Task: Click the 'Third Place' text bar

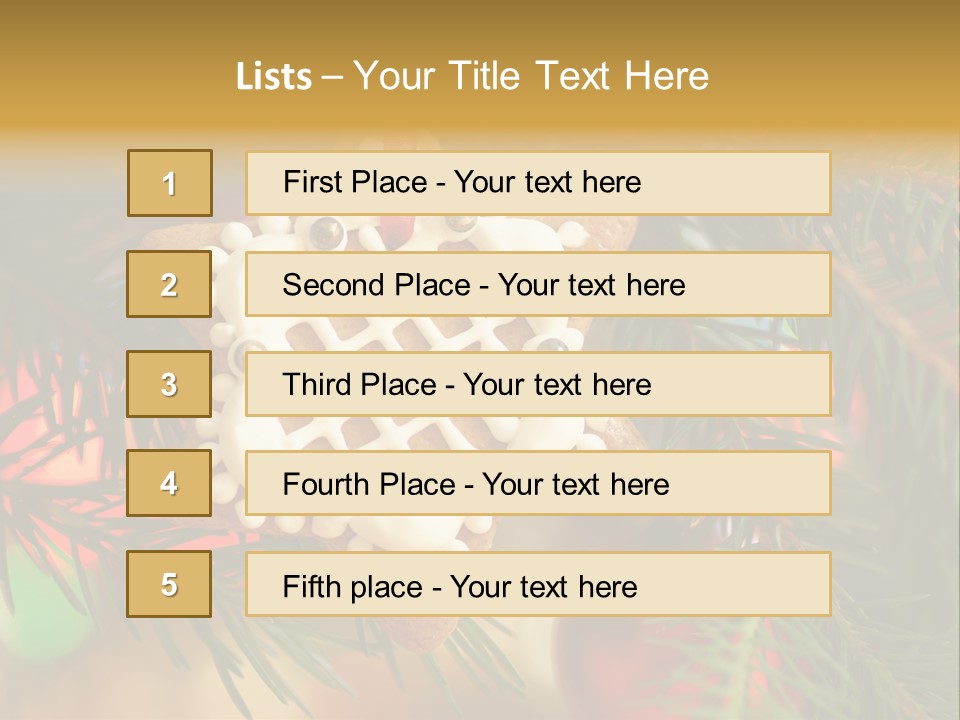Action: point(538,384)
